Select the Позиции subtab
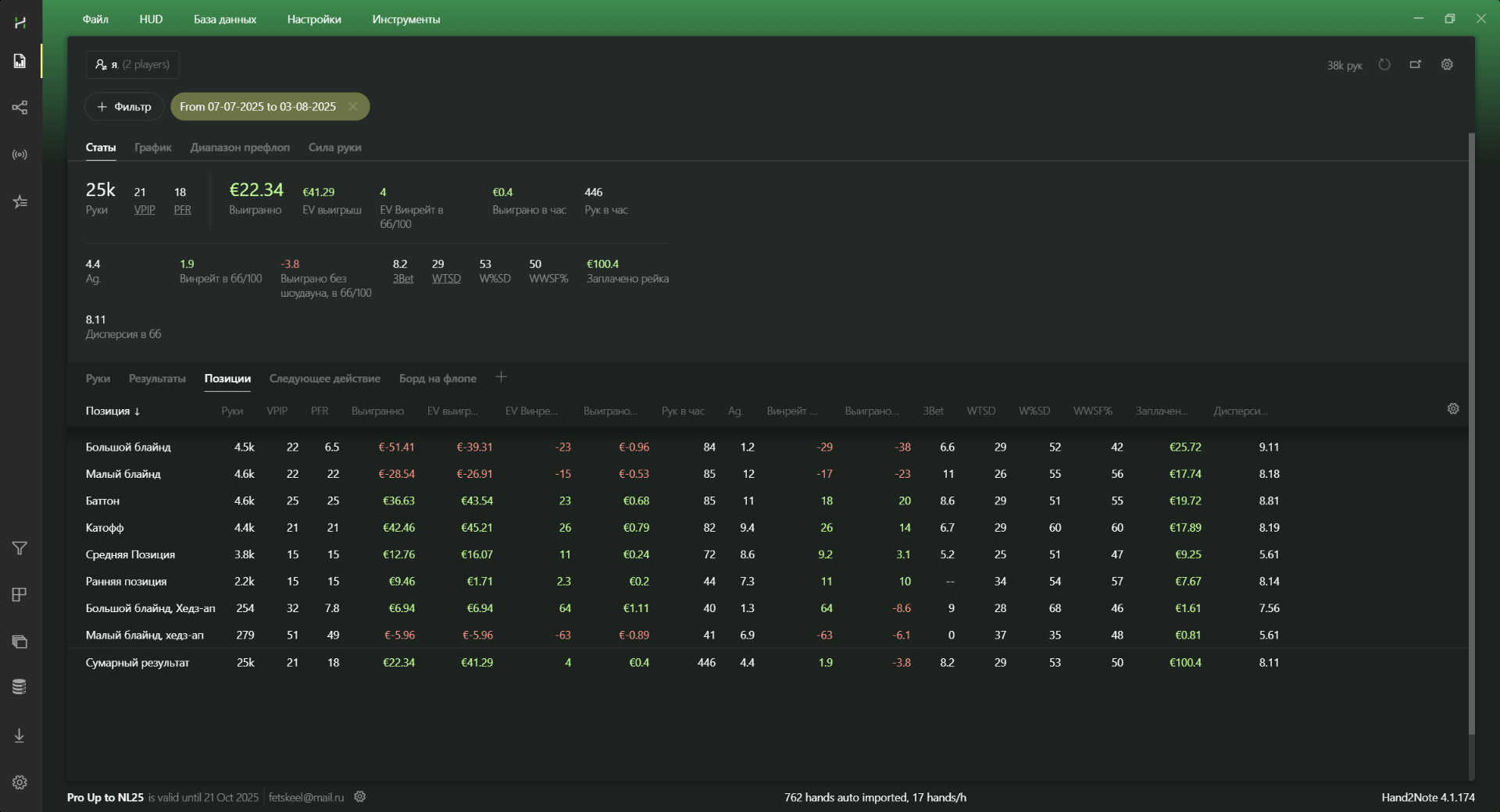Viewport: 1500px width, 812px height. point(227,379)
